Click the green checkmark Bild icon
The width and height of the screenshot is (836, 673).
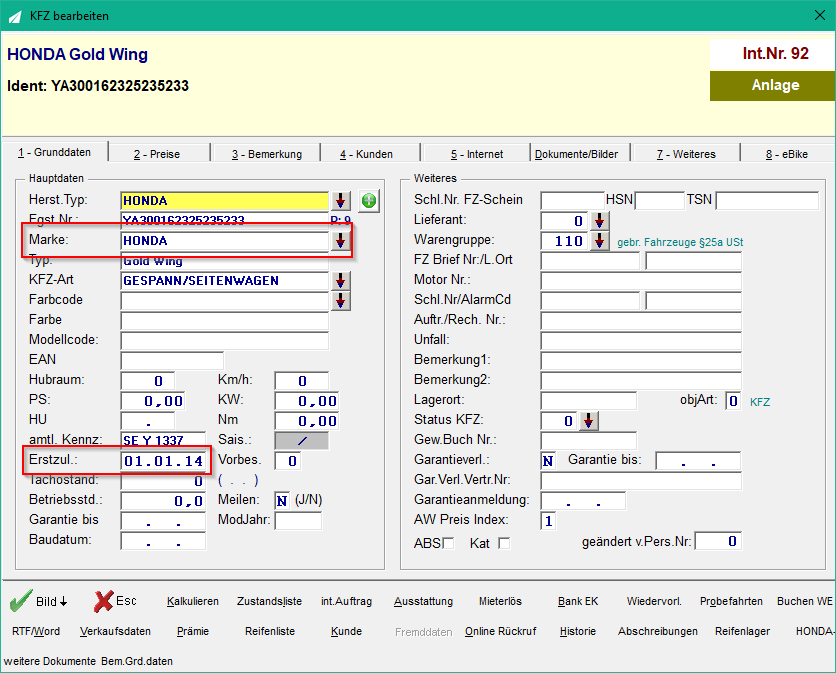pos(21,601)
